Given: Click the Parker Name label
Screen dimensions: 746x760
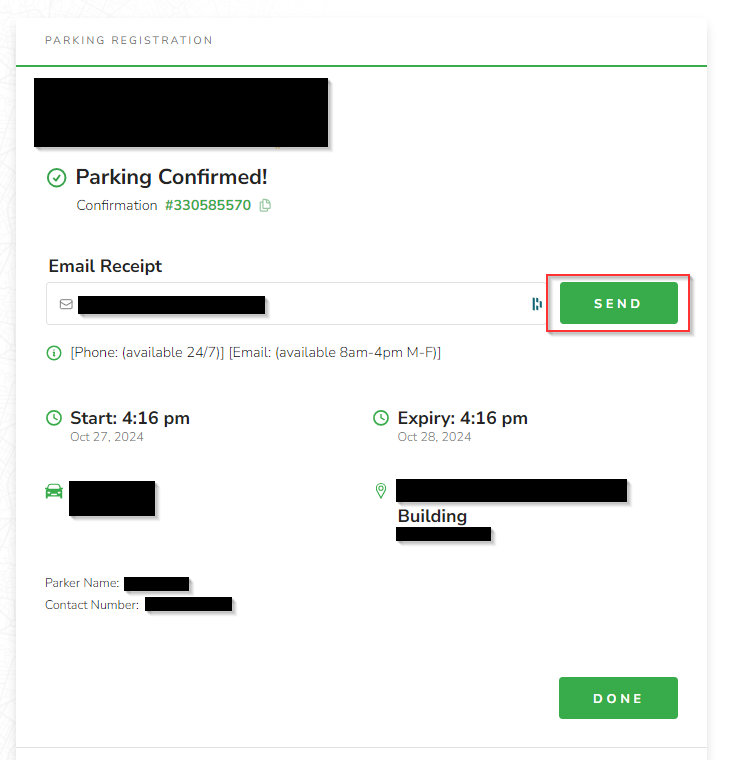Looking at the screenshot, I should pyautogui.click(x=82, y=583).
